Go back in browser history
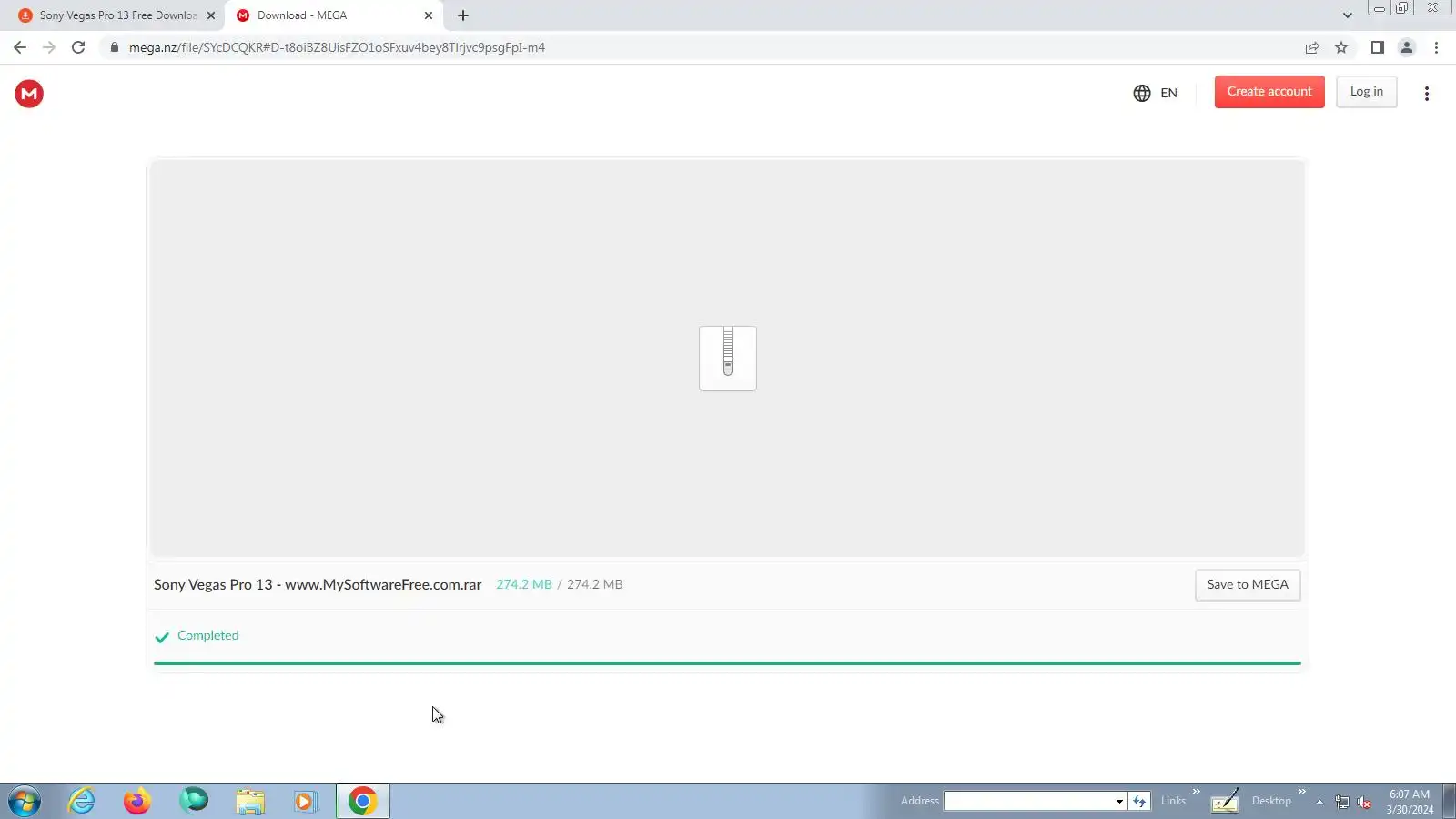The image size is (1456, 819). (x=20, y=47)
